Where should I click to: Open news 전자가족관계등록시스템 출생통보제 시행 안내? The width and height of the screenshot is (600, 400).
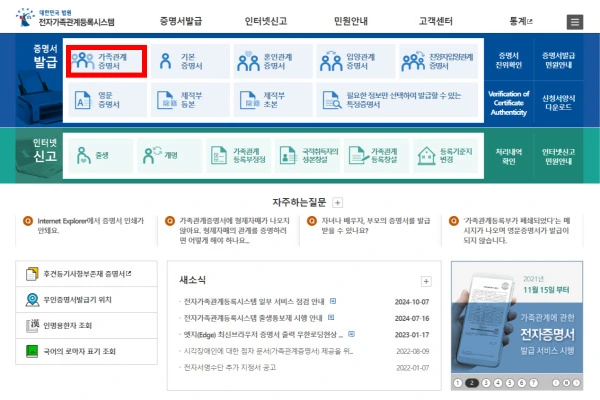(253, 318)
